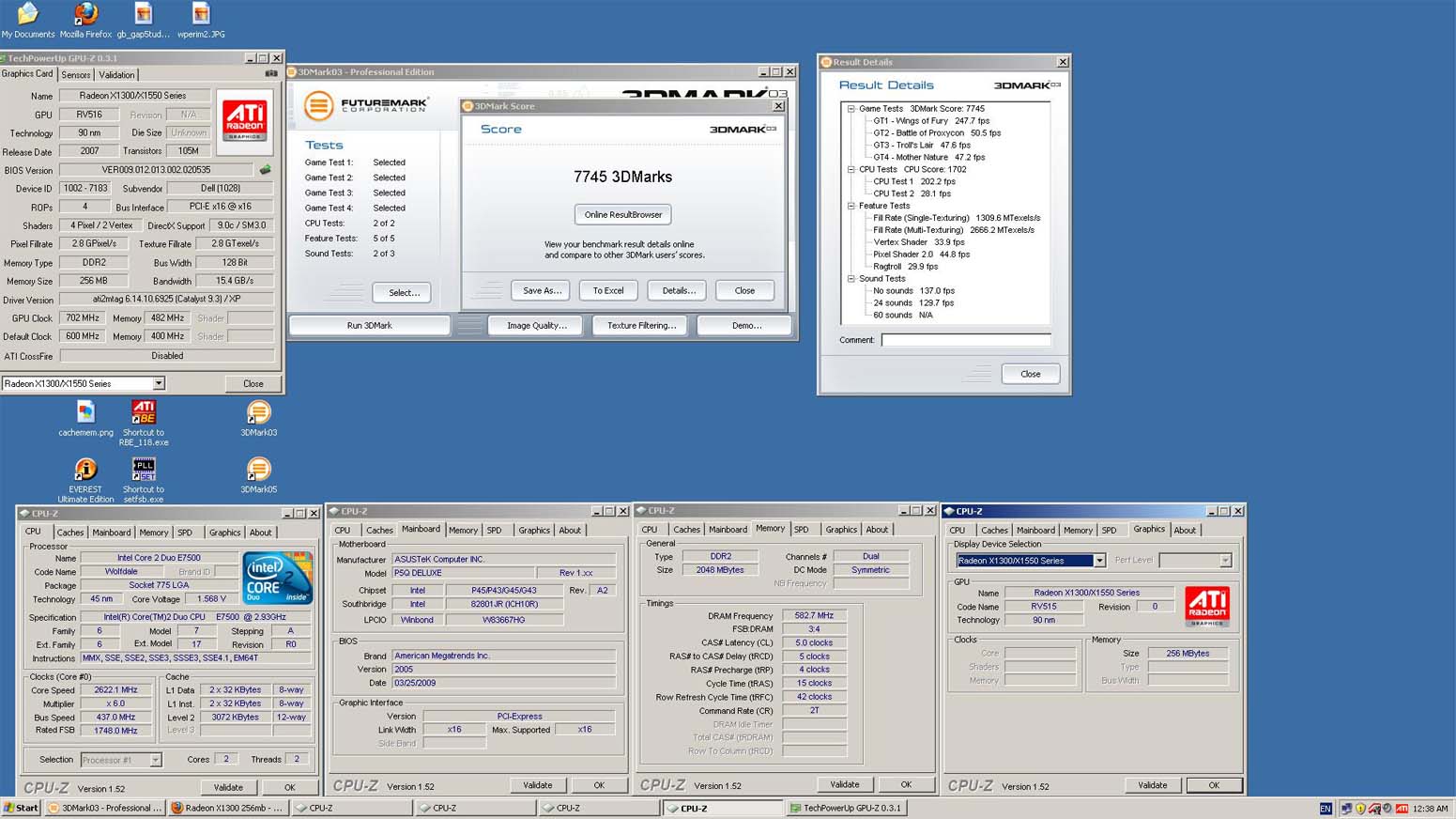Click Validate in CPU-Z Memory window
This screenshot has width=1456, height=819.
tap(845, 784)
